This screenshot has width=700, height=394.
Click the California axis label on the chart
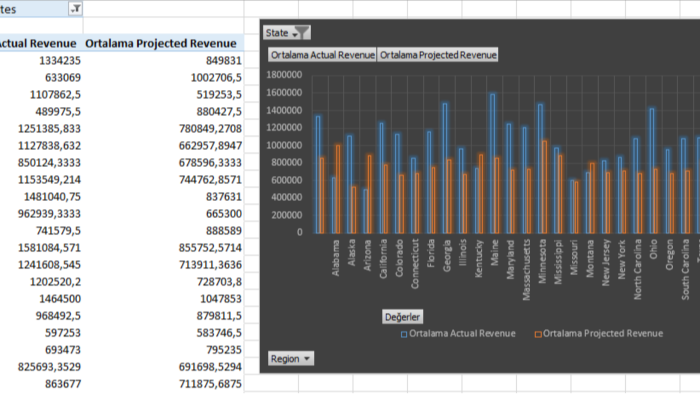(x=383, y=259)
